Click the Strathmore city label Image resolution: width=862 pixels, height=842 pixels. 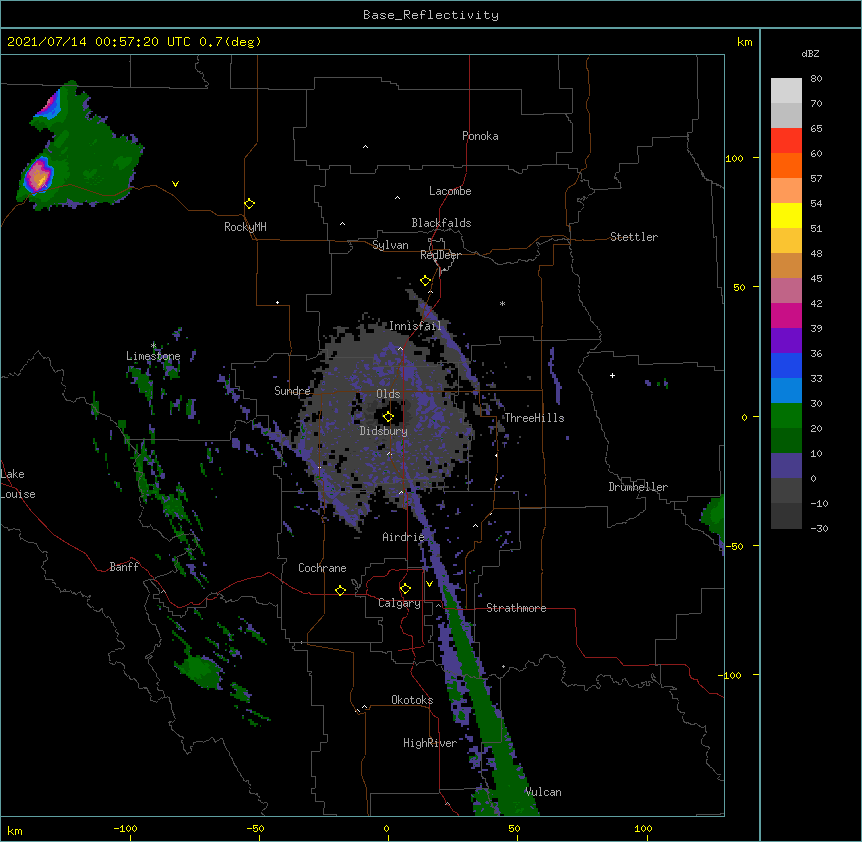pyautogui.click(x=516, y=608)
